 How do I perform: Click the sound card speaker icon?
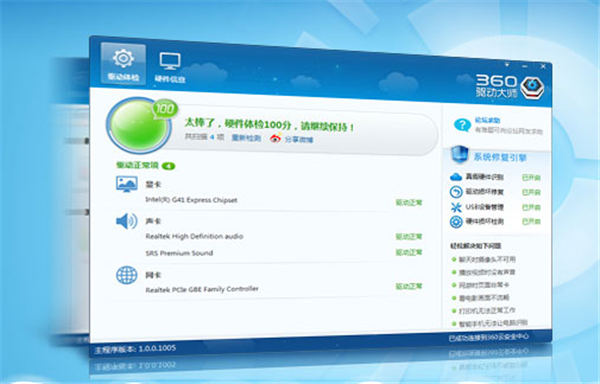click(127, 221)
